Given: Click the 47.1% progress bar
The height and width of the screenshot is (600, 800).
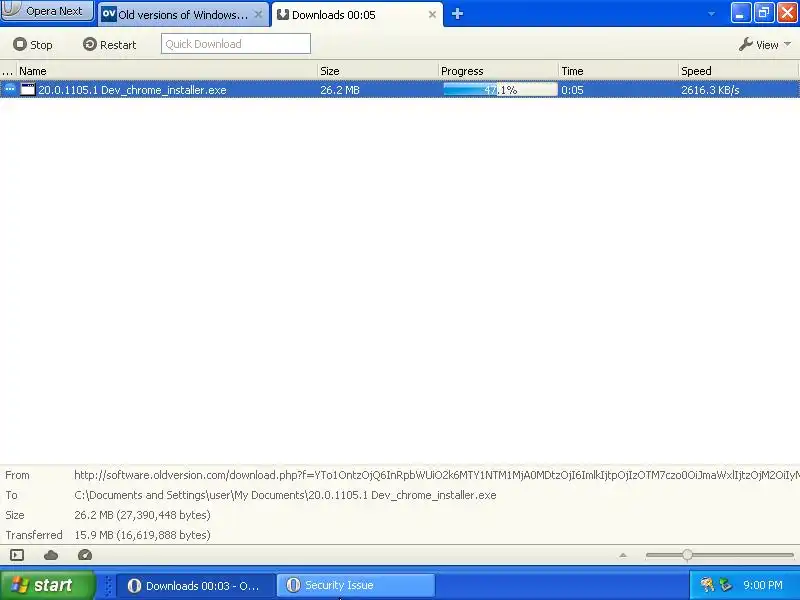Looking at the screenshot, I should [500, 90].
